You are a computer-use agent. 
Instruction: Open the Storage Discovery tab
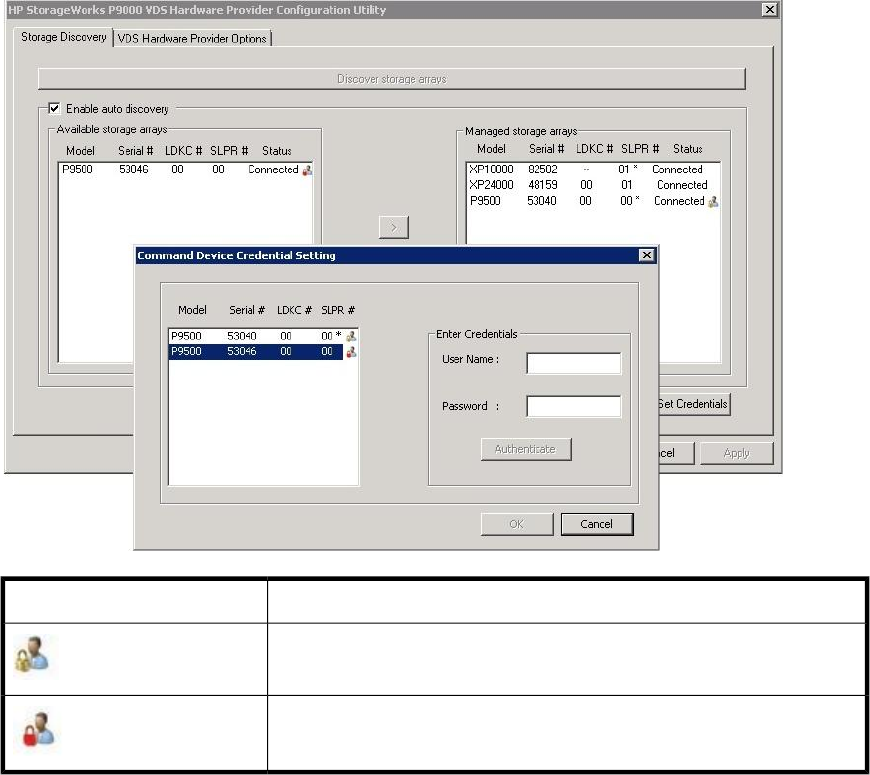click(x=64, y=37)
